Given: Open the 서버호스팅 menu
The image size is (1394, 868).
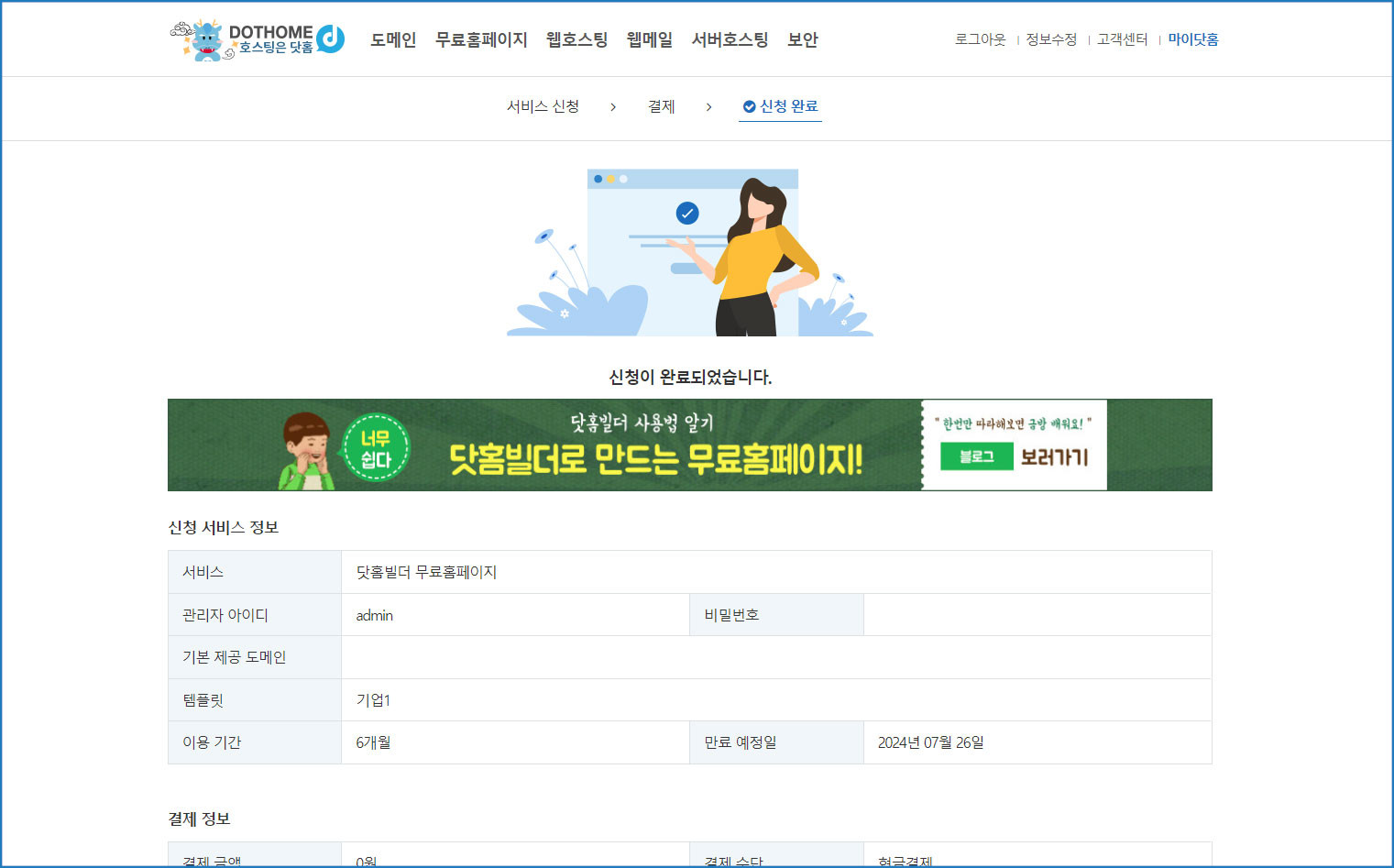Looking at the screenshot, I should tap(730, 39).
